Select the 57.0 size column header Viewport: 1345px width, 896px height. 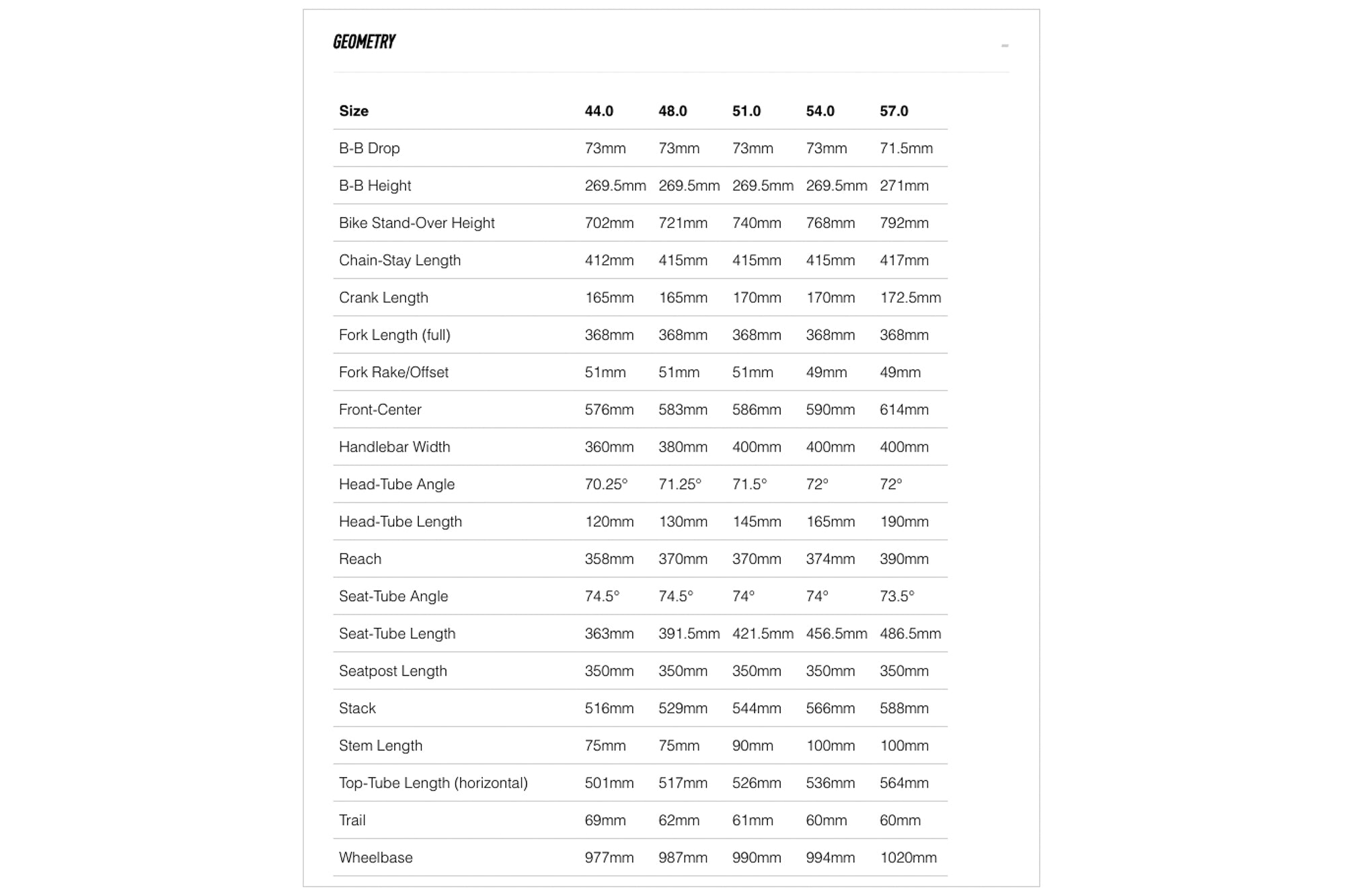(894, 111)
